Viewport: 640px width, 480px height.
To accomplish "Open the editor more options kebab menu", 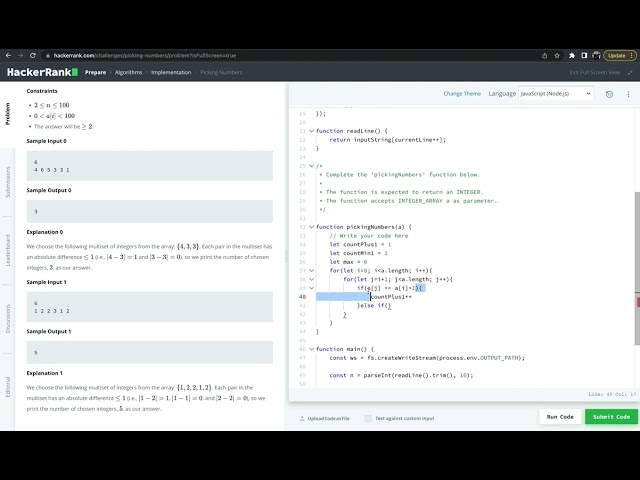I will coord(629,94).
